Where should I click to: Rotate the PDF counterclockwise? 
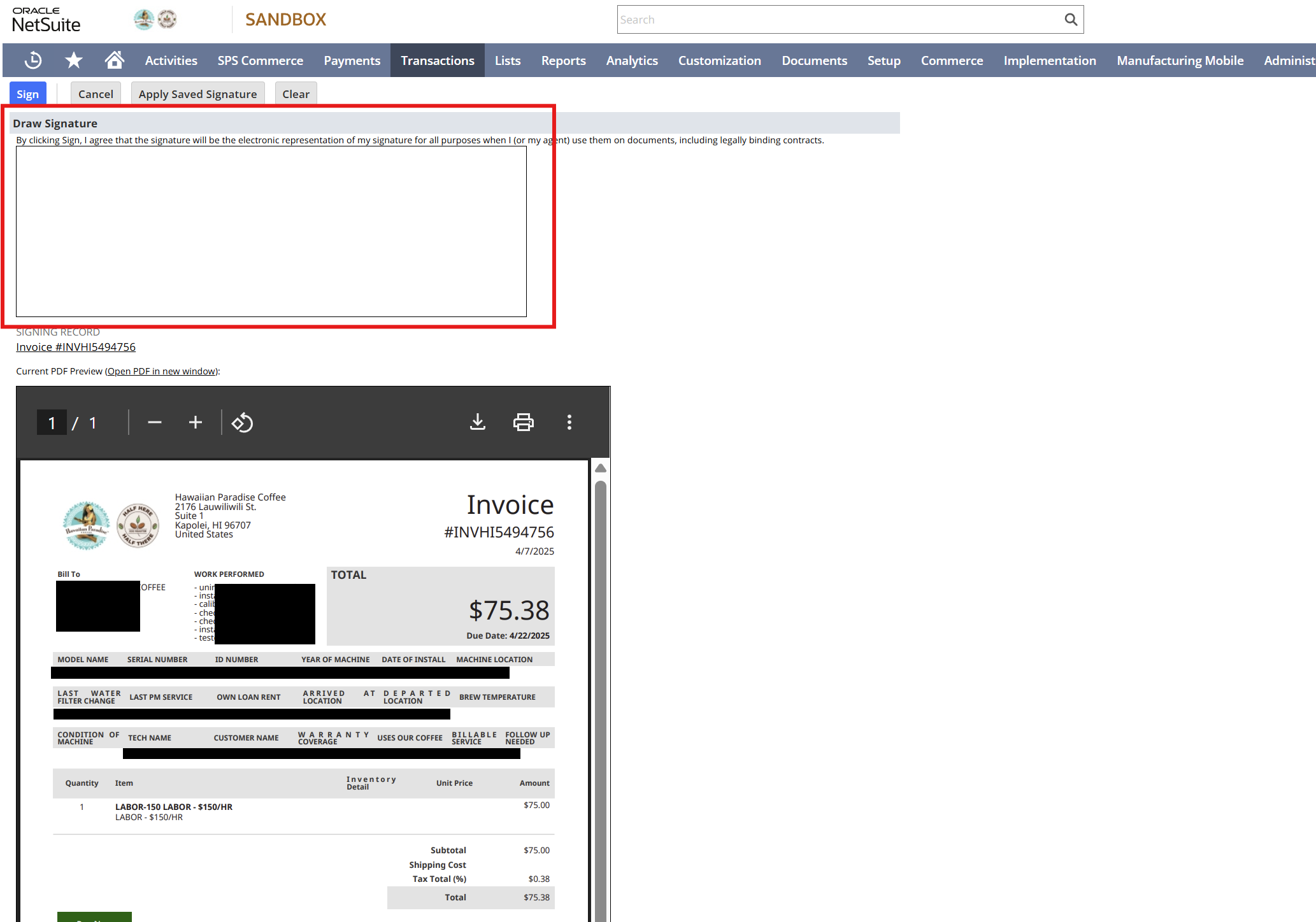pos(242,423)
